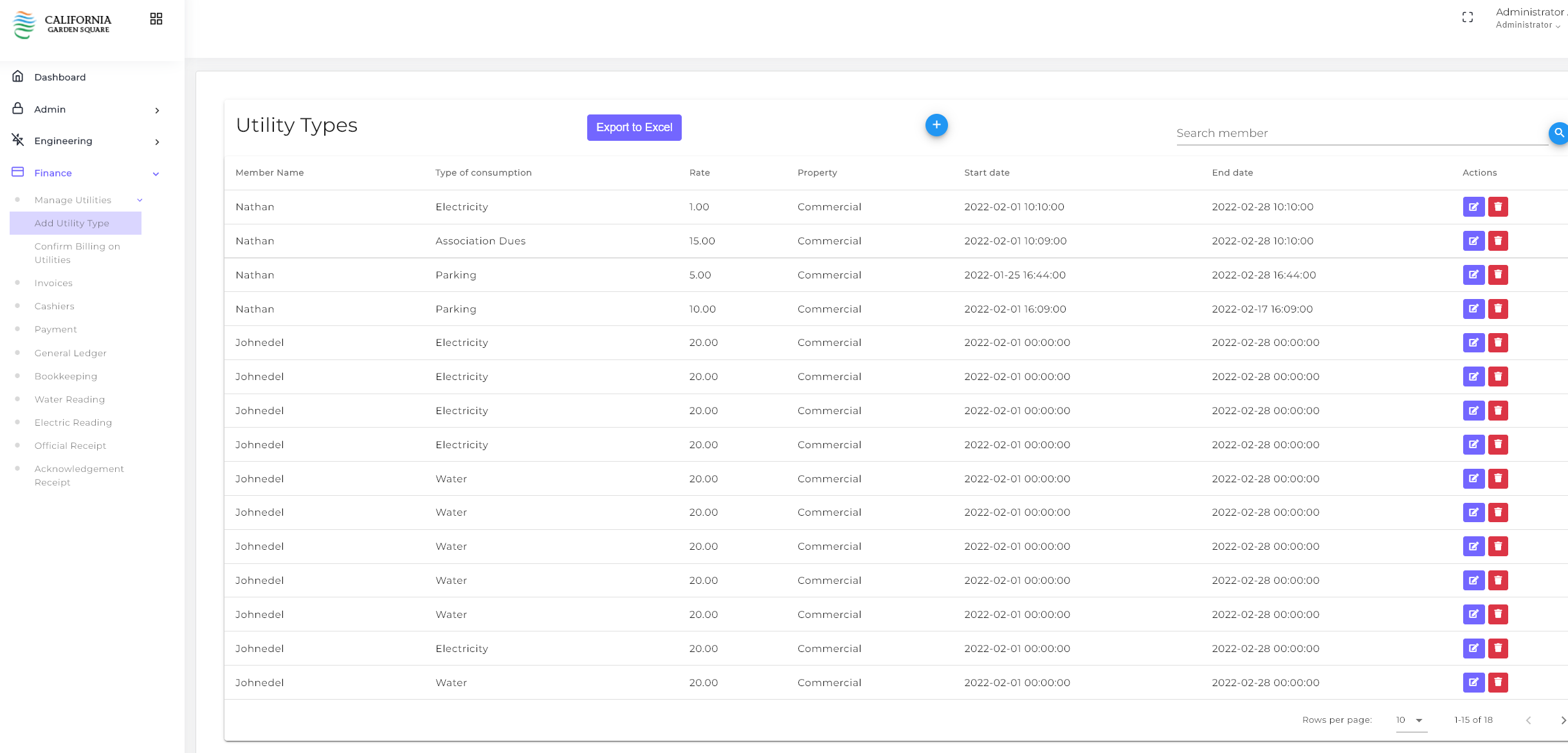This screenshot has height=753, width=1568.
Task: Edit the last Johnedel Water row
Action: [x=1473, y=682]
